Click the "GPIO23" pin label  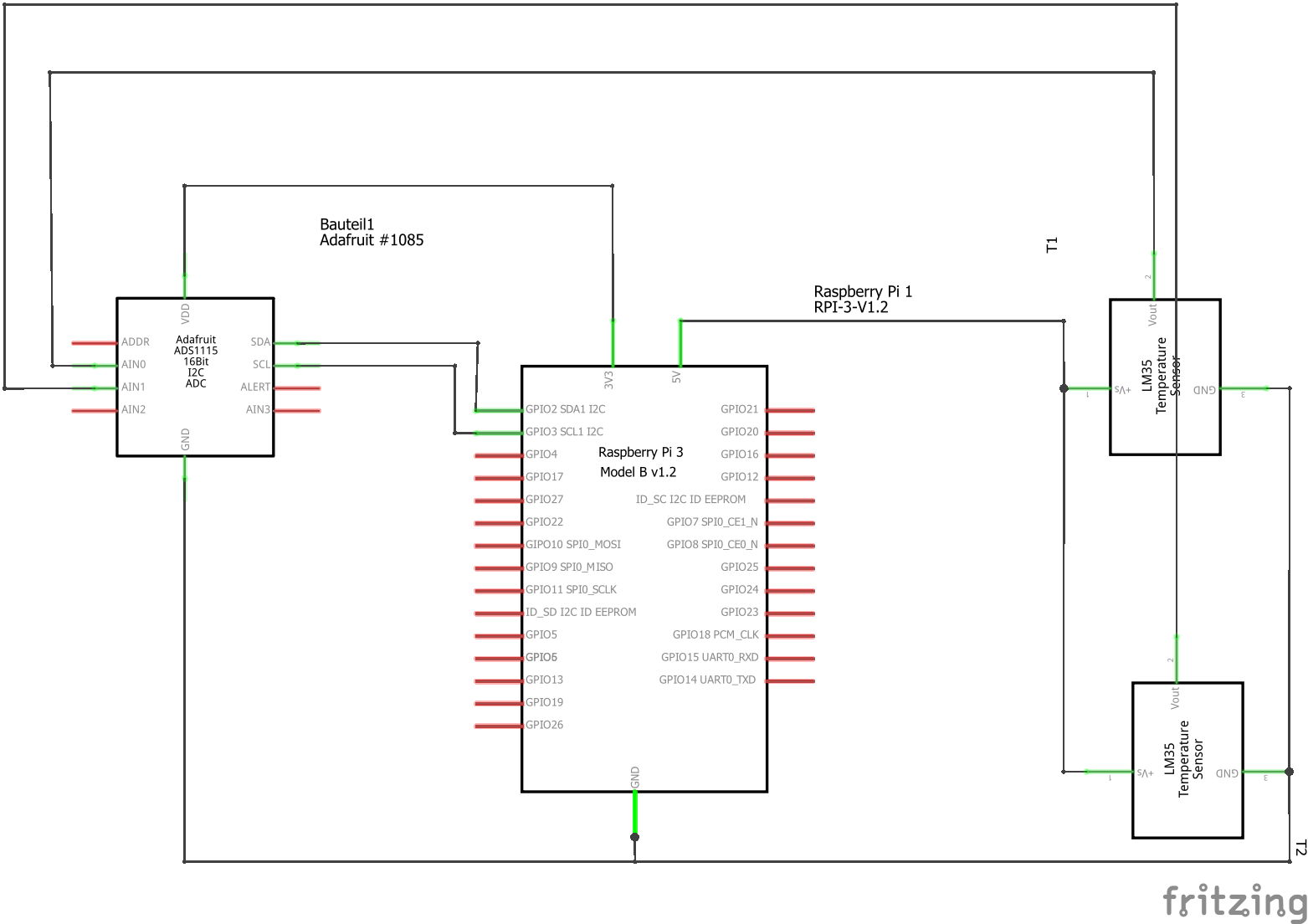pos(740,613)
